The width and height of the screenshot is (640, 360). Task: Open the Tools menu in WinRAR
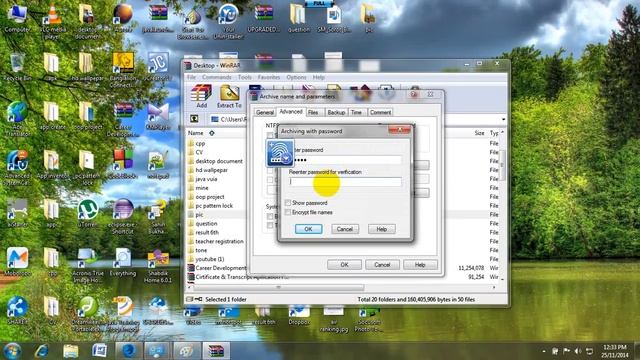(244, 77)
